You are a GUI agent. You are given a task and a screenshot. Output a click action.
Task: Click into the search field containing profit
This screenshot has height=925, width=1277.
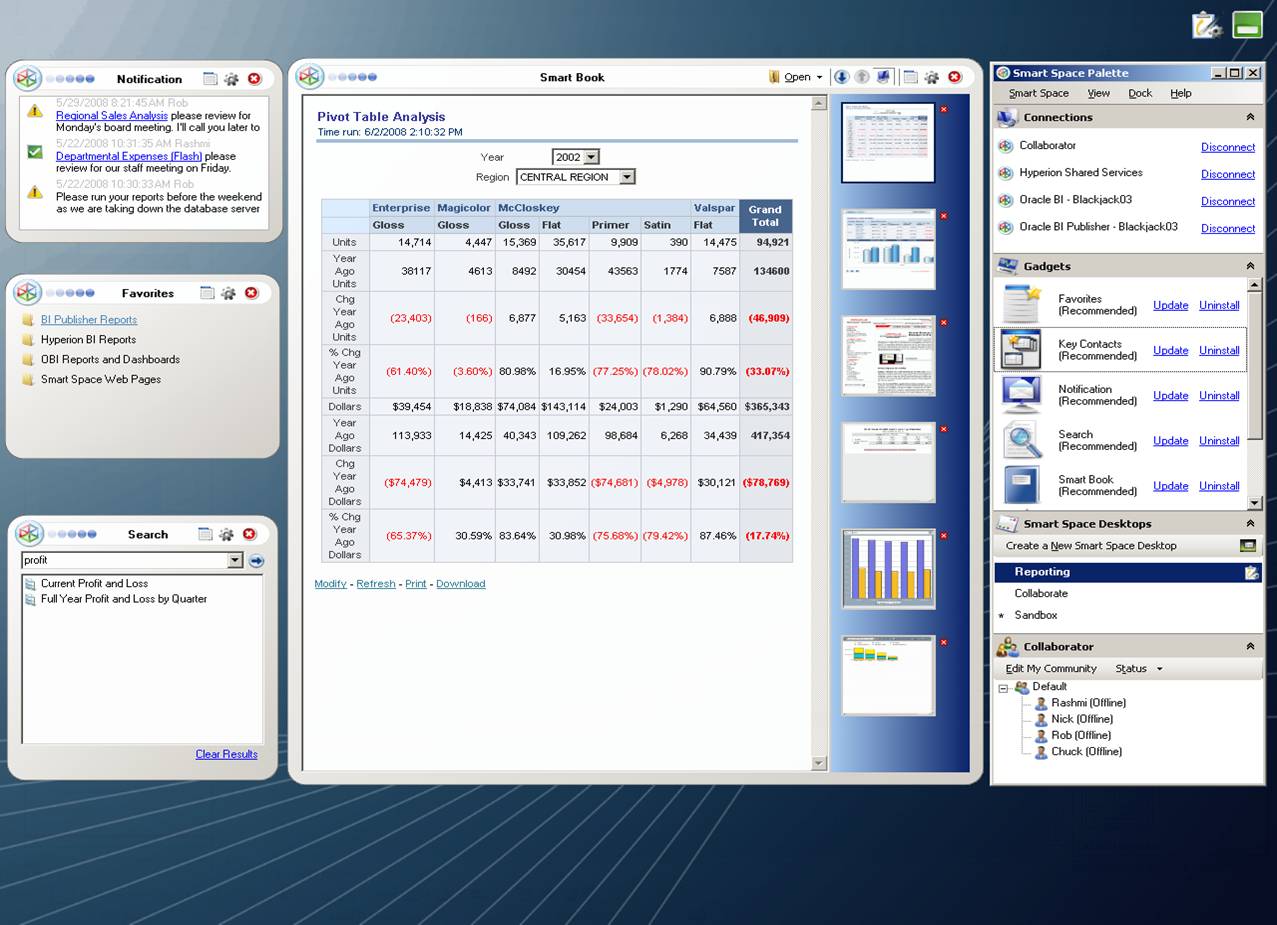[124, 561]
